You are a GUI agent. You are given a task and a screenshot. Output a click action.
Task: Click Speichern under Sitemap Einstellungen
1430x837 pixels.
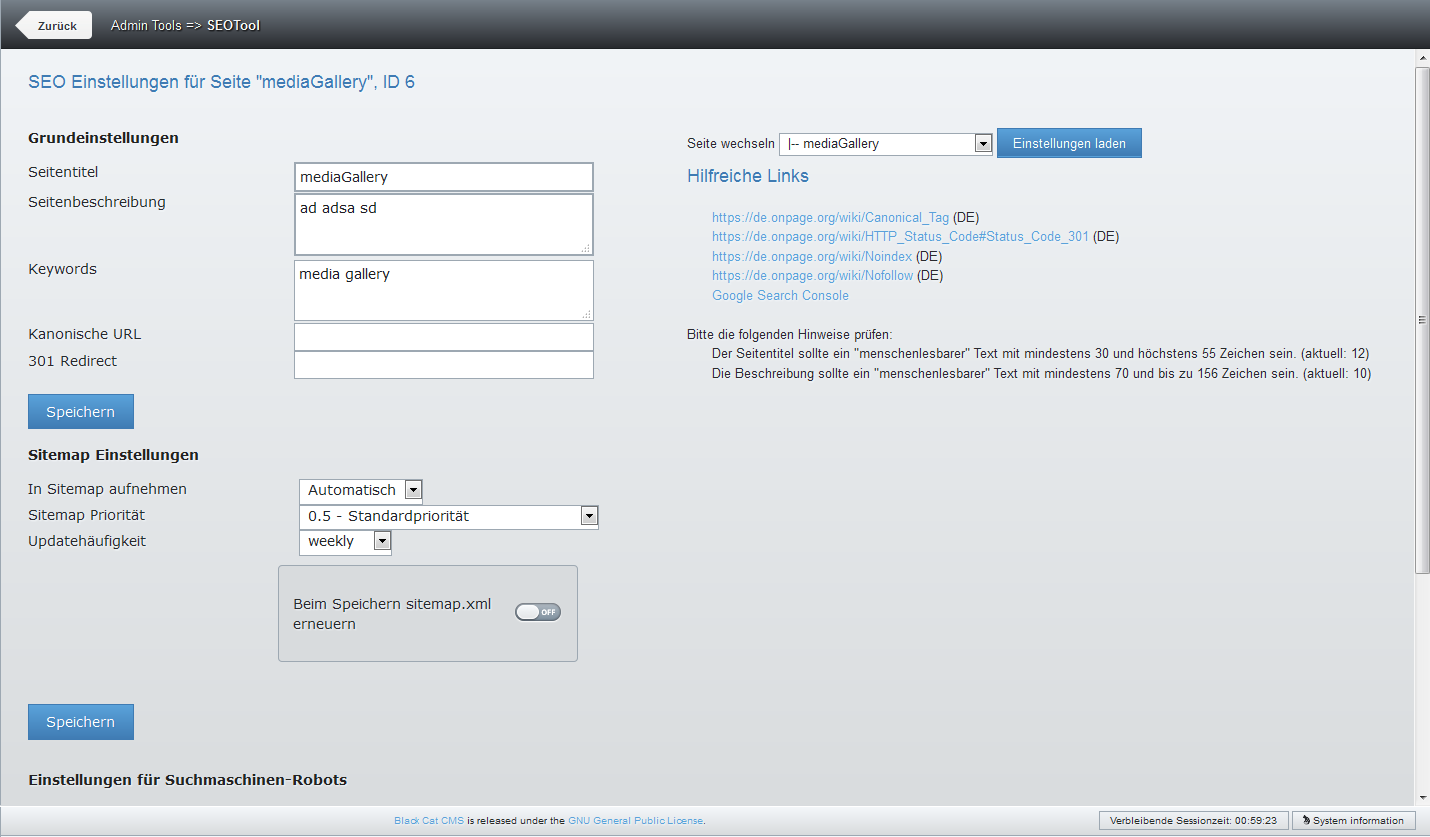click(80, 721)
